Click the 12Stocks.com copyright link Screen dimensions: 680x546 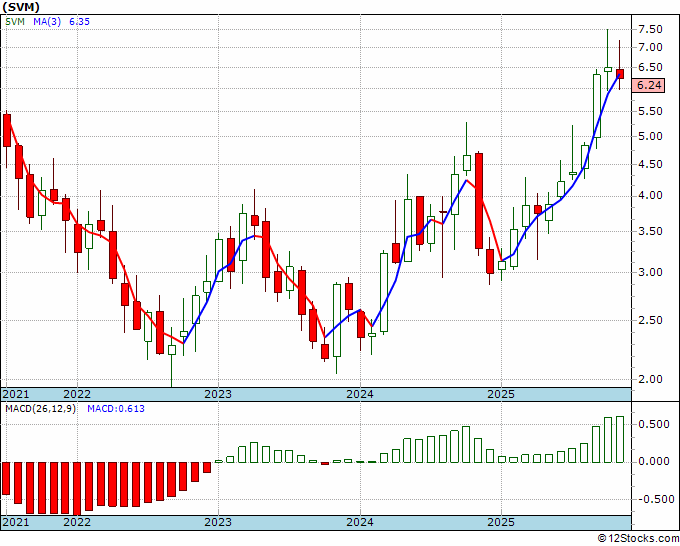click(638, 539)
